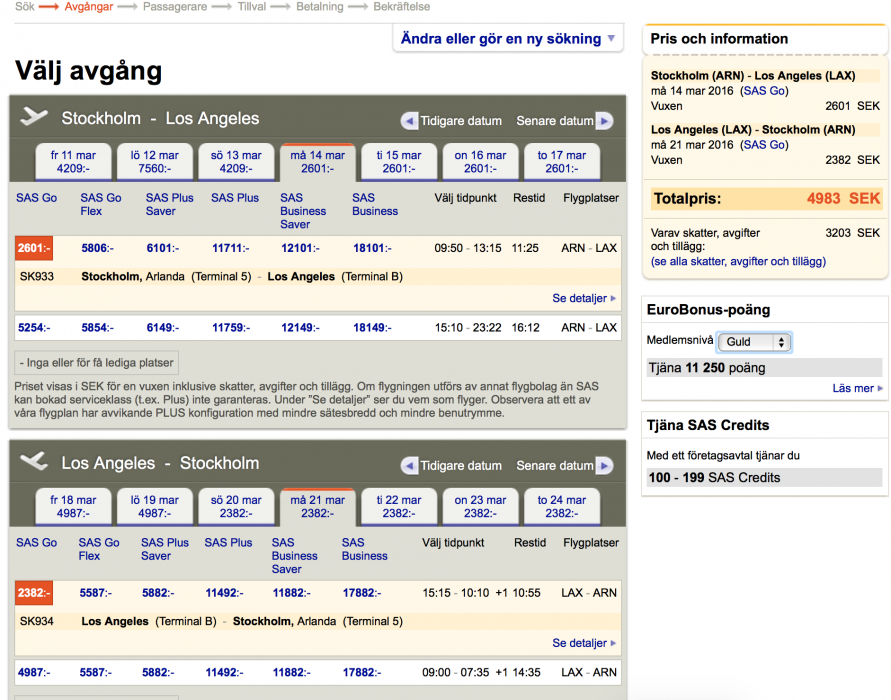Select 5254 SAS Go fare for 15:10 departure
Screen dimensions: 891x700
click(x=33, y=328)
